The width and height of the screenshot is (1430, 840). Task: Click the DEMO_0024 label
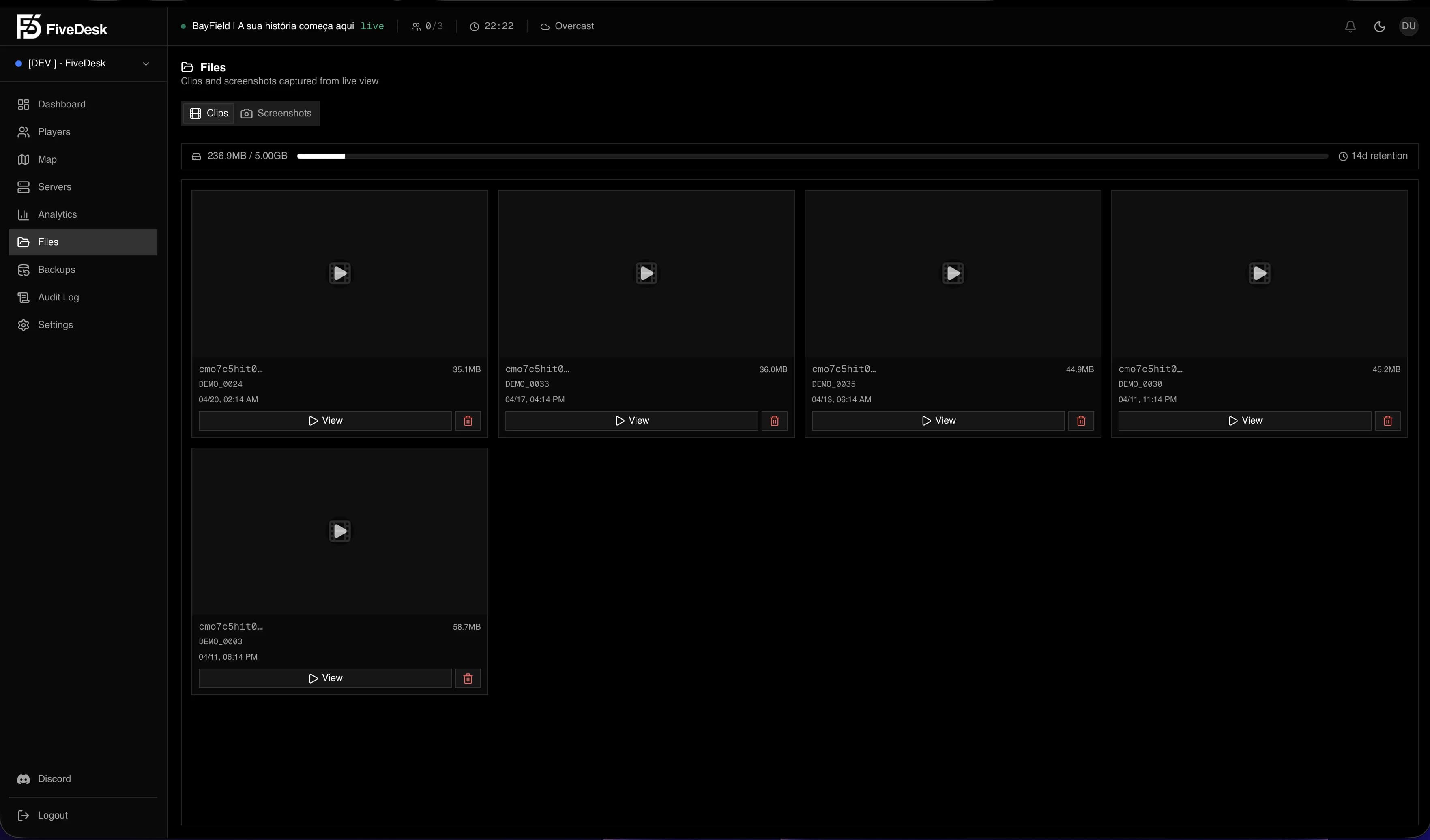(x=221, y=384)
